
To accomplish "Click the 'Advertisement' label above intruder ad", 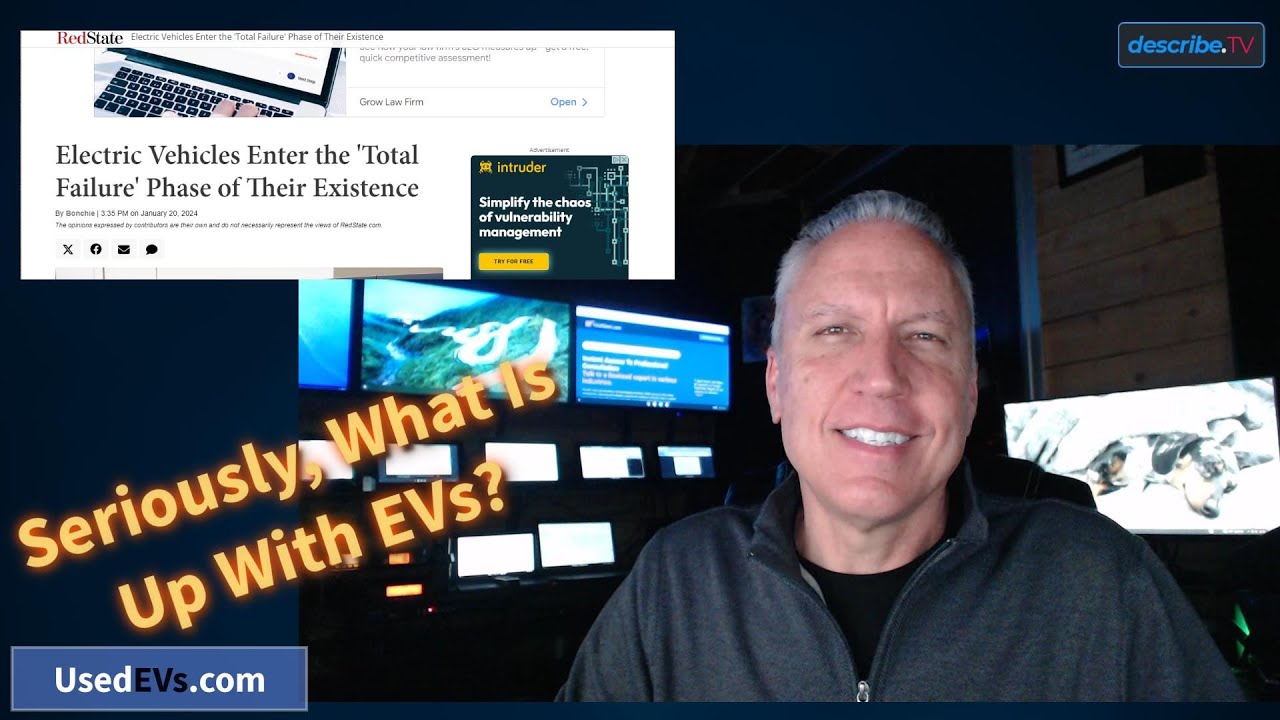I will tap(549, 150).
